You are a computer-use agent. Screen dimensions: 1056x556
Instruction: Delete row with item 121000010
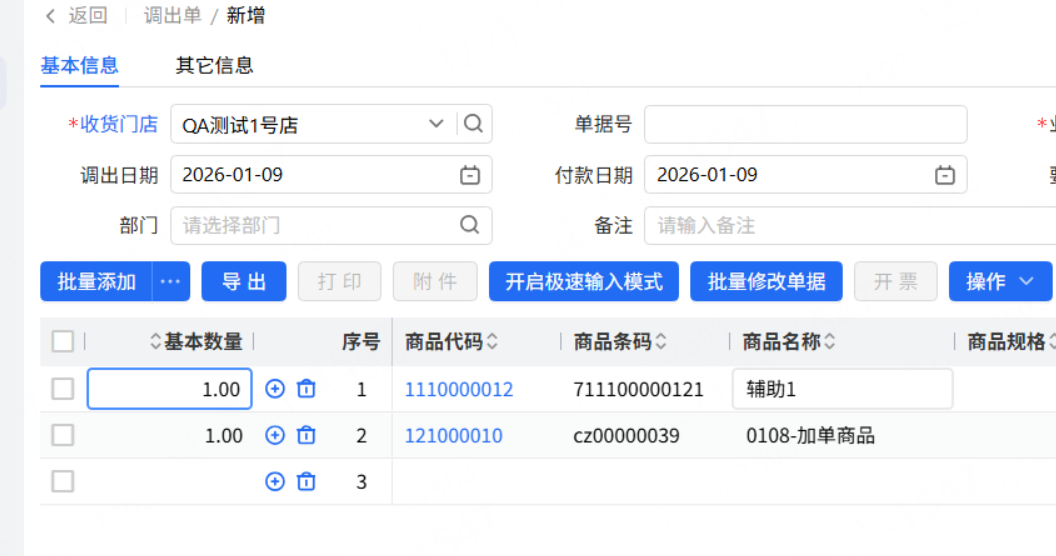coord(306,435)
